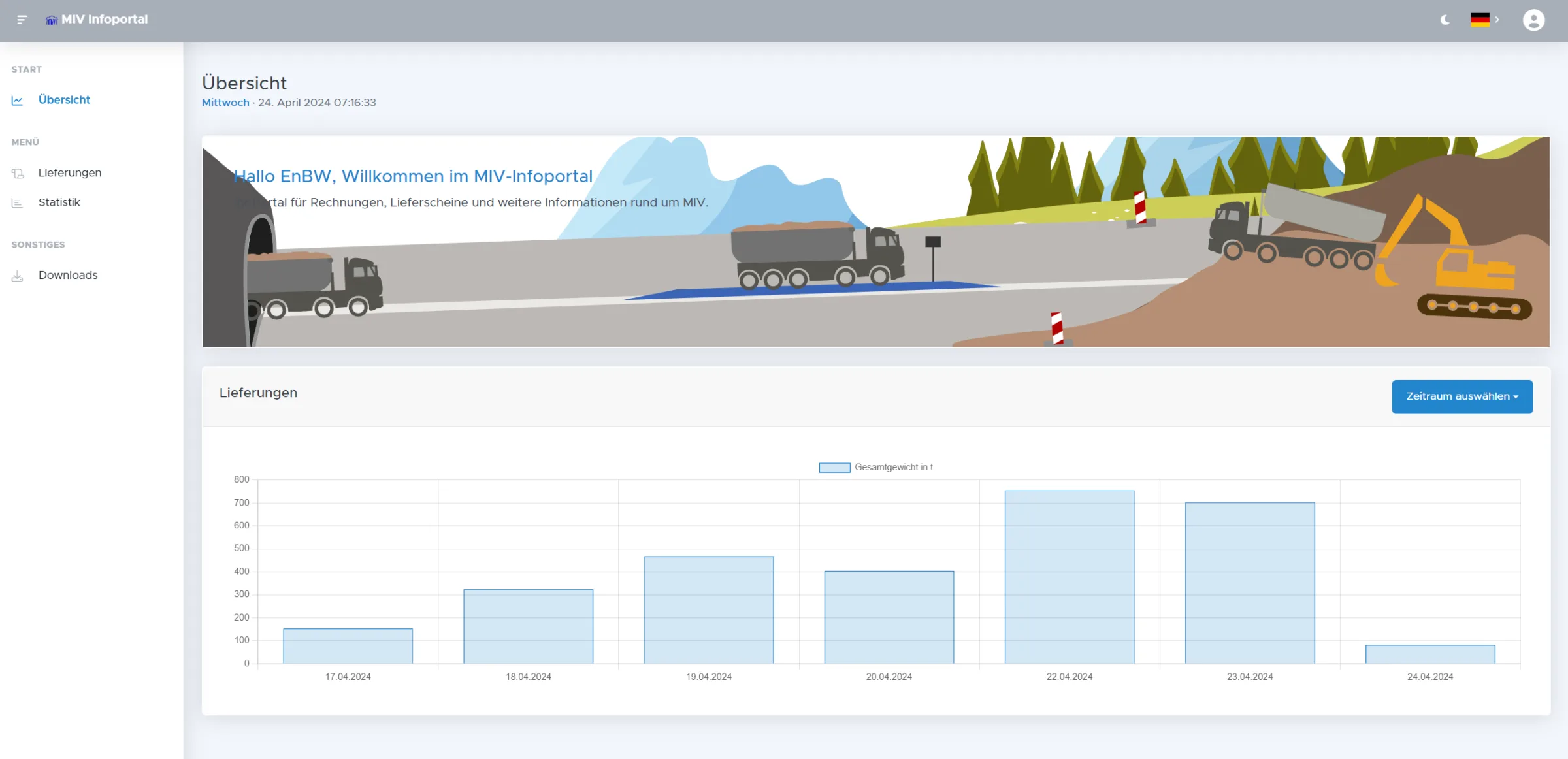The height and width of the screenshot is (759, 1568).
Task: Open Zeitraum auswählen dropdown
Action: [x=1462, y=396]
